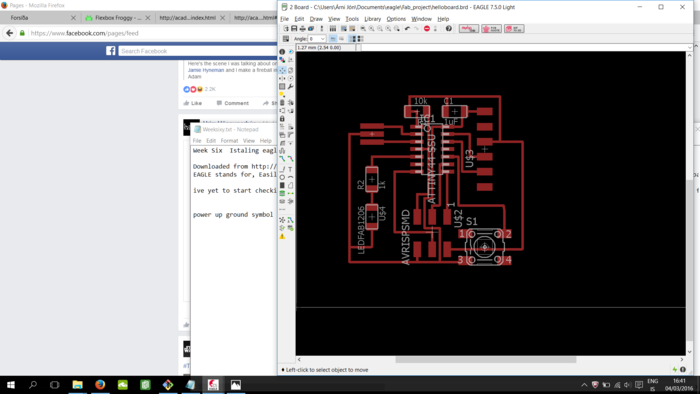Open Firefox from the taskbar
Viewport: 700px width, 394px height.
point(100,385)
